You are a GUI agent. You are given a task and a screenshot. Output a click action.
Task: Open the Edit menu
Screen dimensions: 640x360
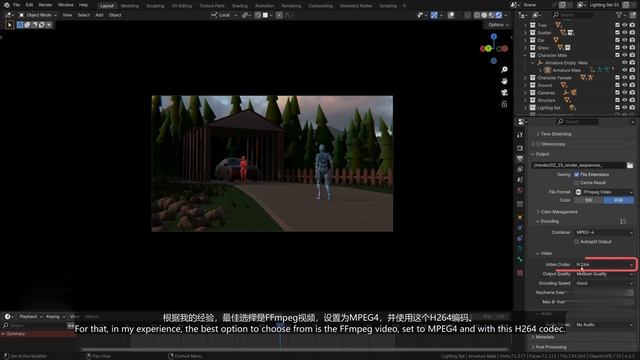click(x=29, y=5)
